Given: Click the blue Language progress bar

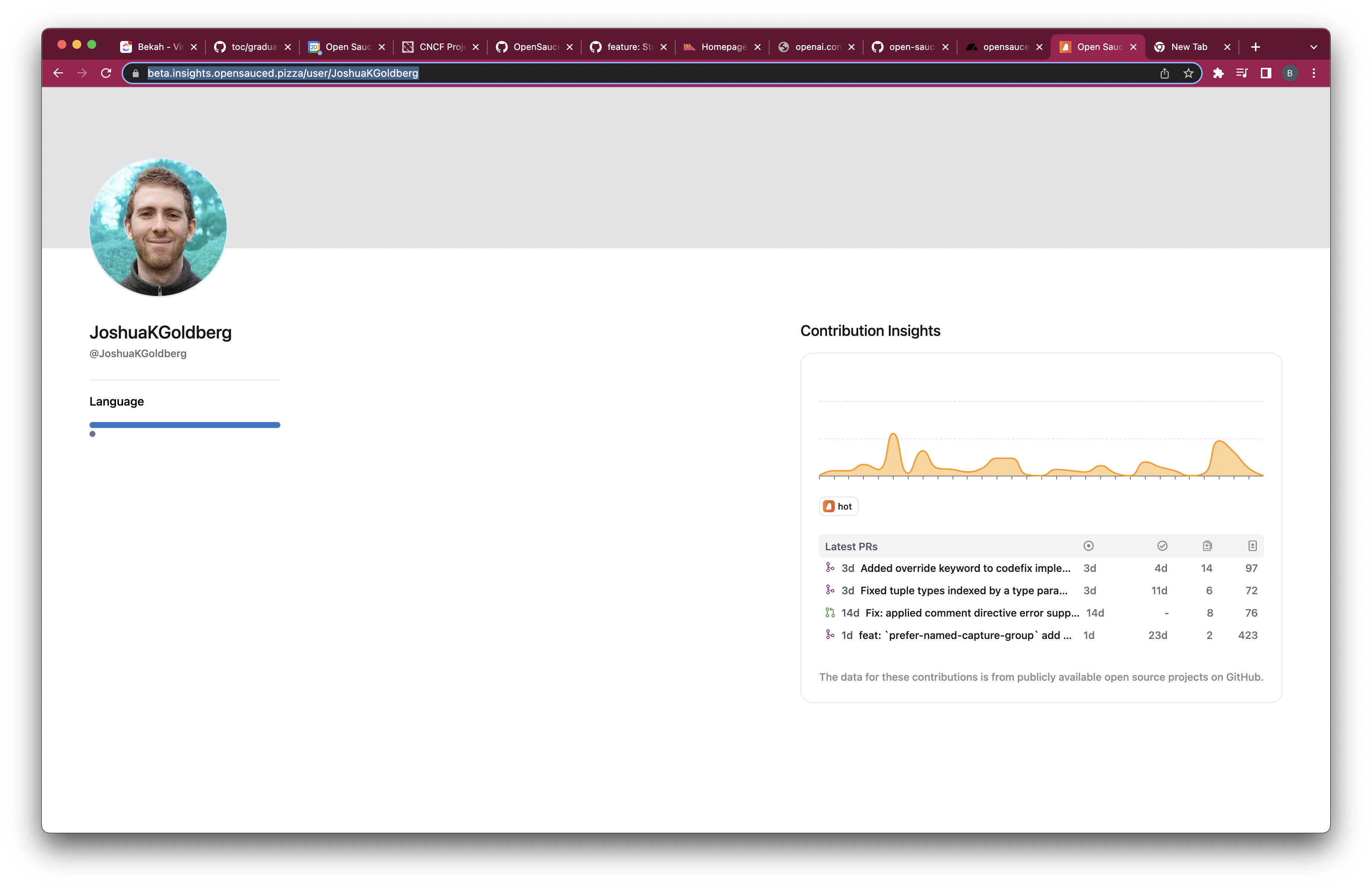Looking at the screenshot, I should [185, 425].
